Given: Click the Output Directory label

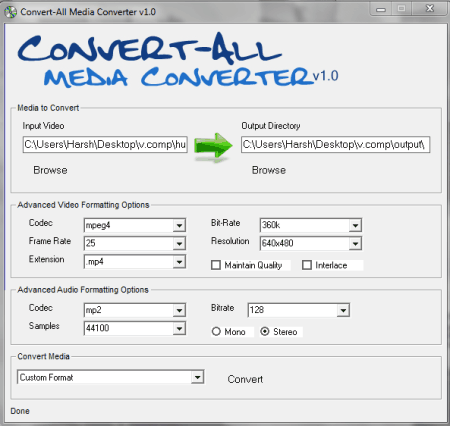Looking at the screenshot, I should point(271,126).
